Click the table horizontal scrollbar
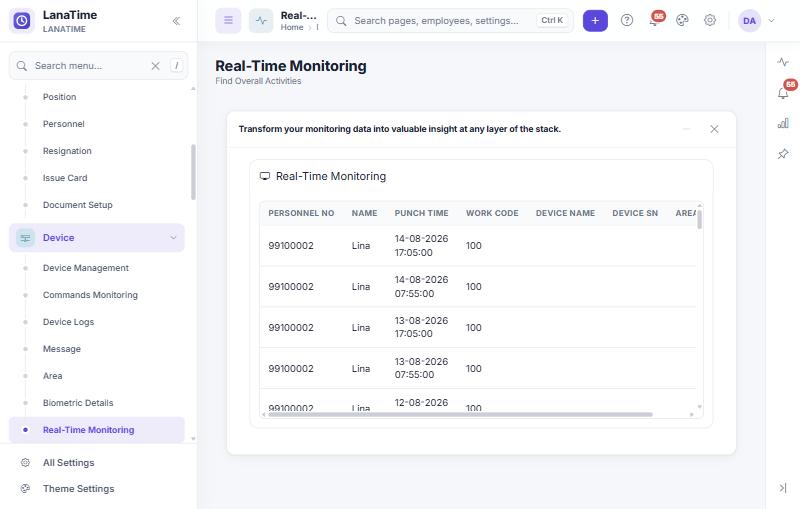The image size is (800, 509). [x=460, y=415]
